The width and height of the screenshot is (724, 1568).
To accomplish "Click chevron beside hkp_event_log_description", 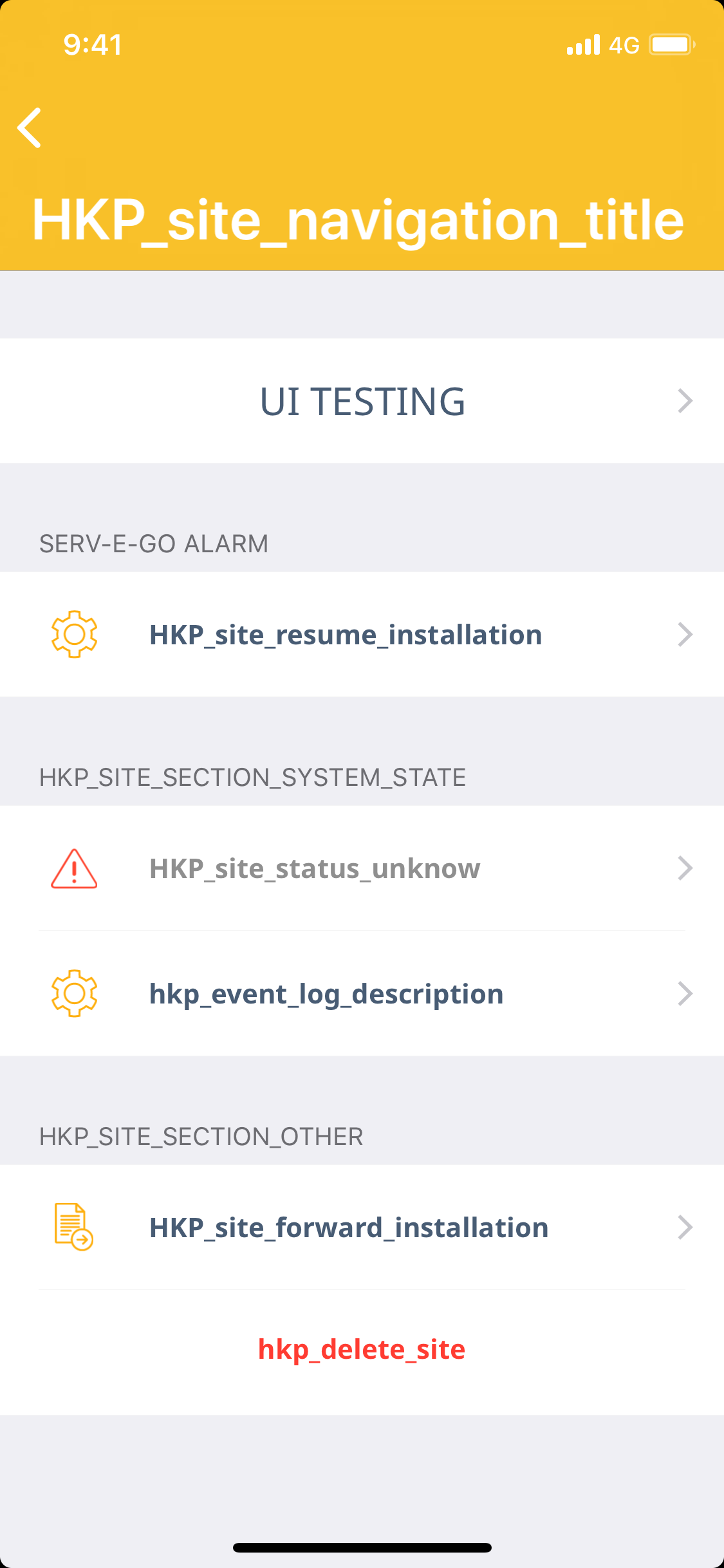I will pyautogui.click(x=685, y=994).
